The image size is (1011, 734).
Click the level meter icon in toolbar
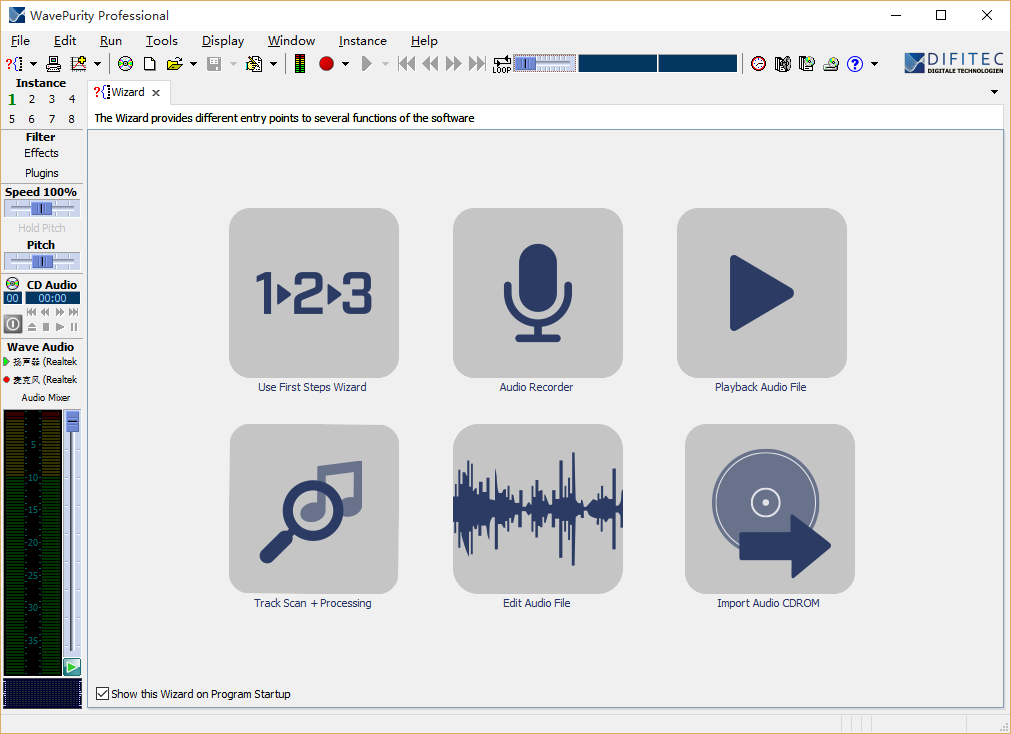[300, 64]
